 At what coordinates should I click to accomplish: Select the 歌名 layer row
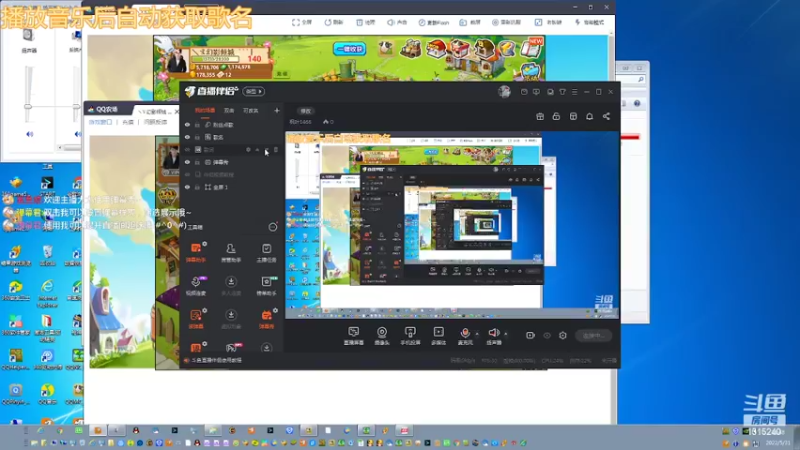(x=232, y=137)
